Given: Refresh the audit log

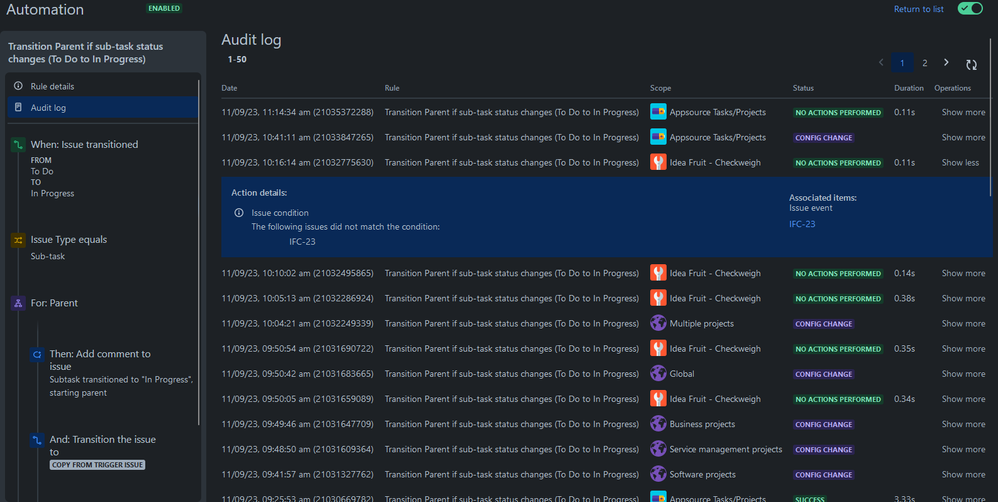Looking at the screenshot, I should click(x=971, y=64).
